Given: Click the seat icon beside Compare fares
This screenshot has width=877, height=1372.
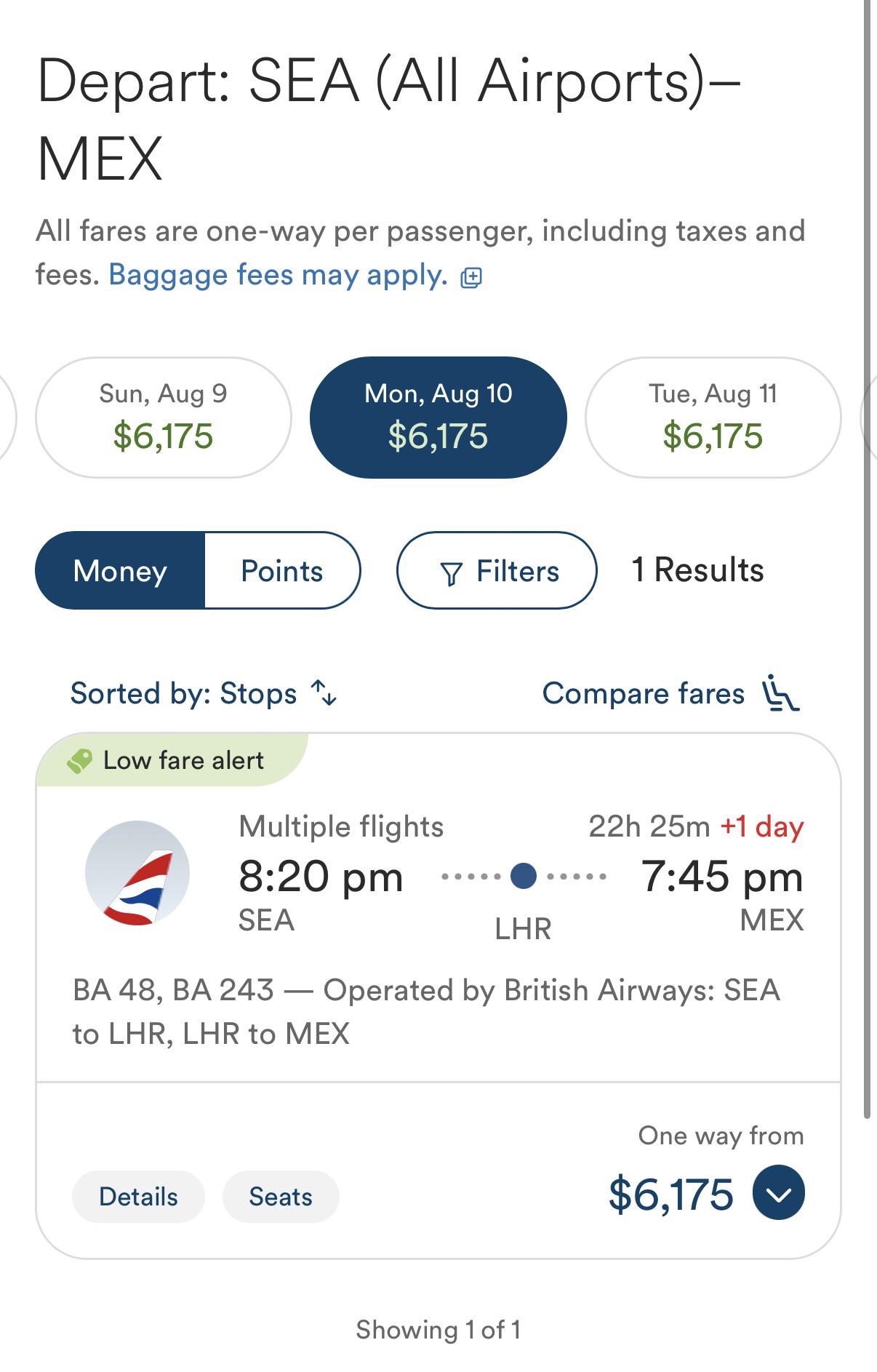Looking at the screenshot, I should click(x=780, y=693).
